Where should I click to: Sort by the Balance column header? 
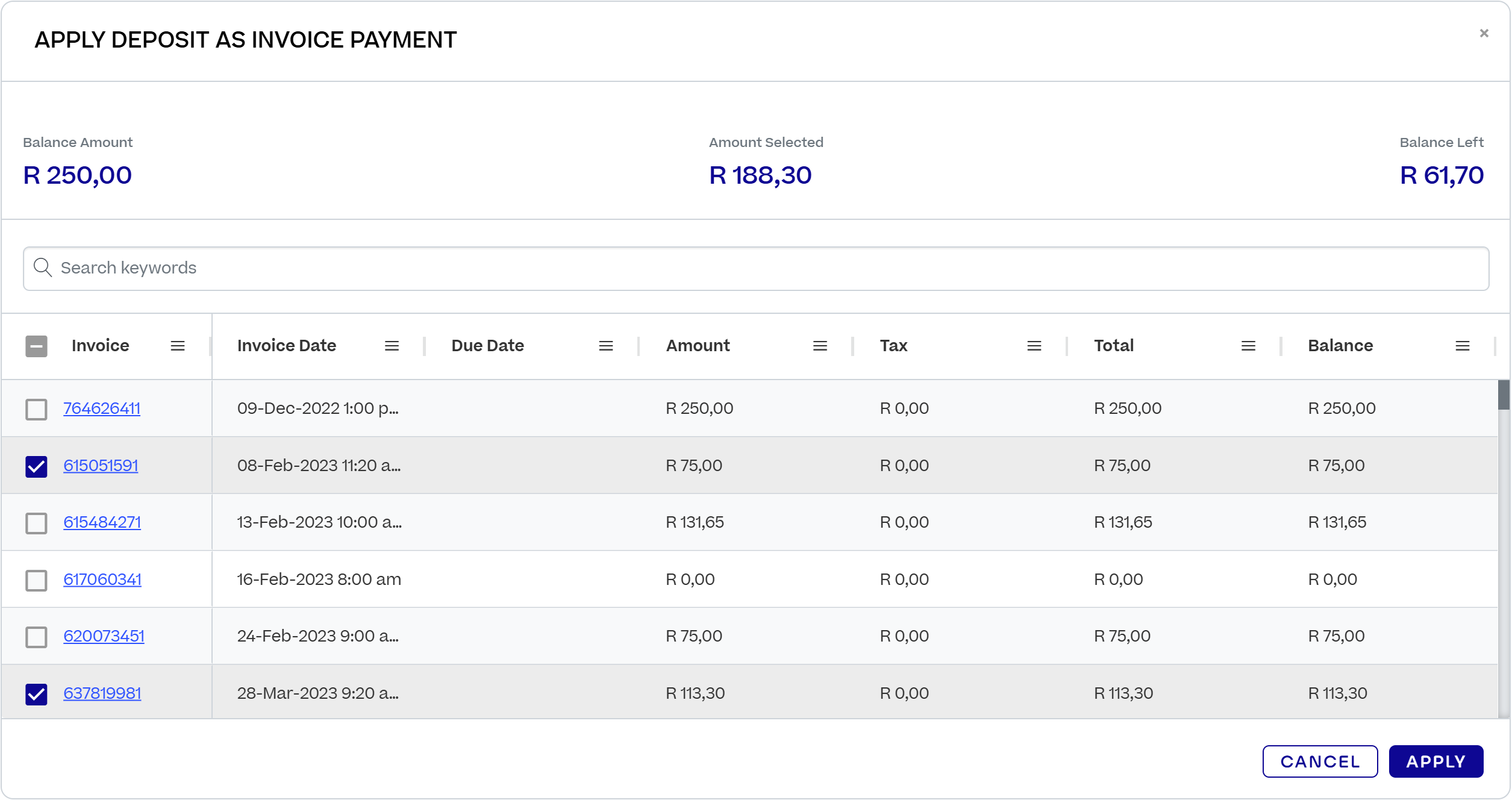tap(1340, 346)
